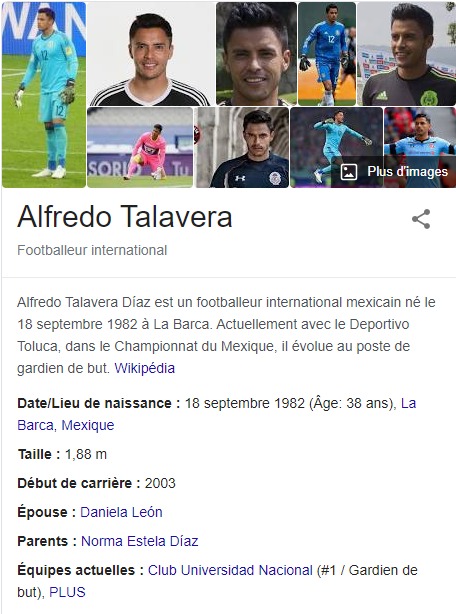Click the image icon in Plus d'images

[348, 172]
